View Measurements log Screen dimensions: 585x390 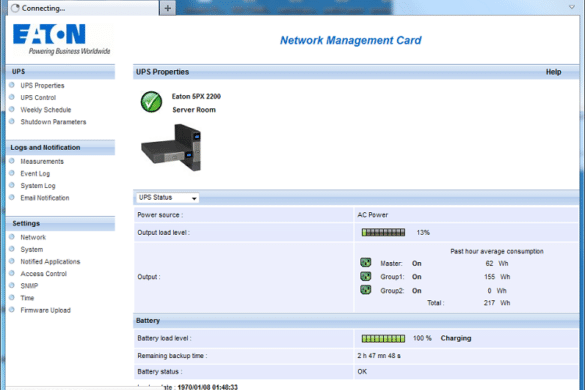pos(42,161)
